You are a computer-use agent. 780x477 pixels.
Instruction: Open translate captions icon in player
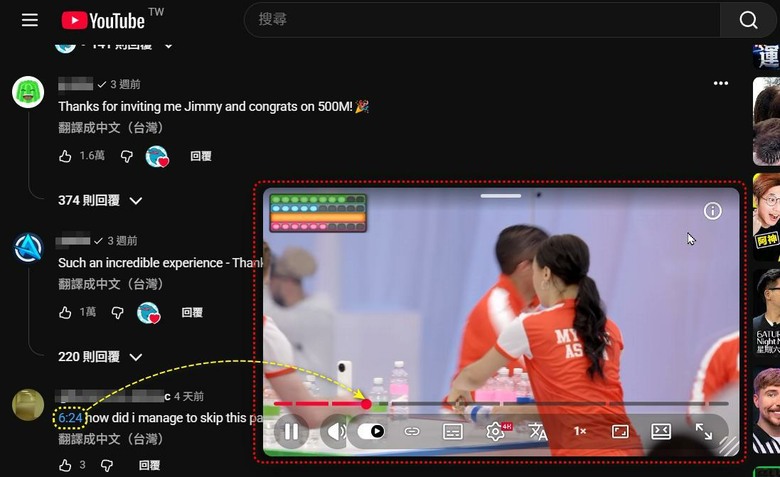[x=538, y=431]
